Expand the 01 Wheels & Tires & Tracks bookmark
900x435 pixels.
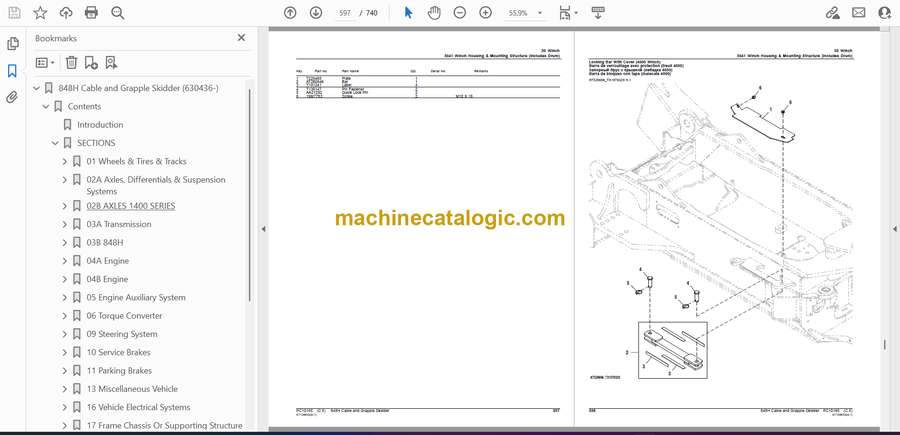point(65,162)
